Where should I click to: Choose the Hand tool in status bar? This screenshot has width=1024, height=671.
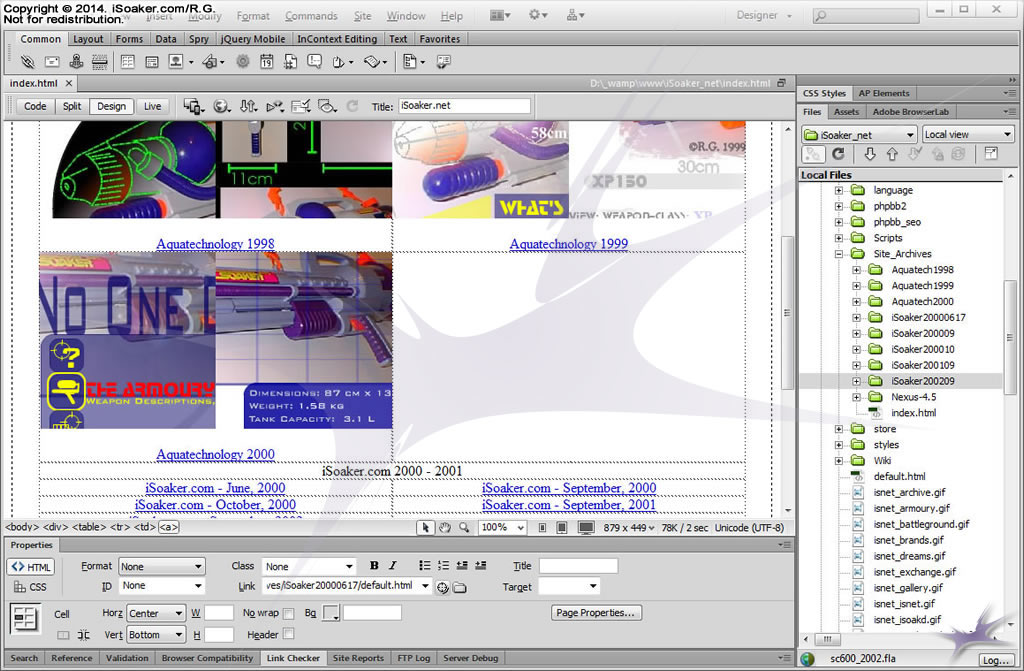pos(445,527)
